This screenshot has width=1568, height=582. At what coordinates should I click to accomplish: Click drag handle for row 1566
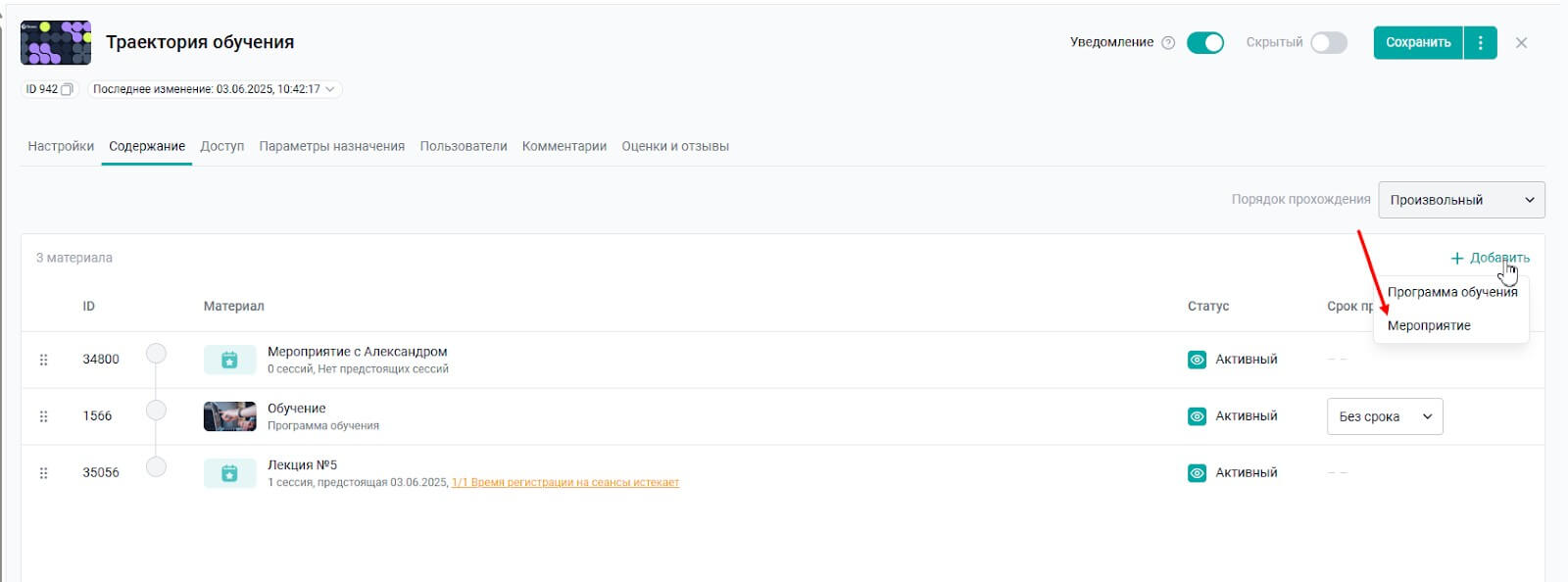43,416
